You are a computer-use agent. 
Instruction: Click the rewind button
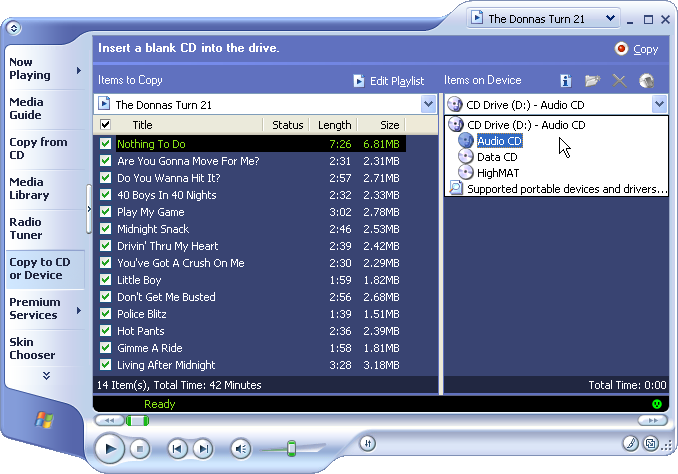109,420
